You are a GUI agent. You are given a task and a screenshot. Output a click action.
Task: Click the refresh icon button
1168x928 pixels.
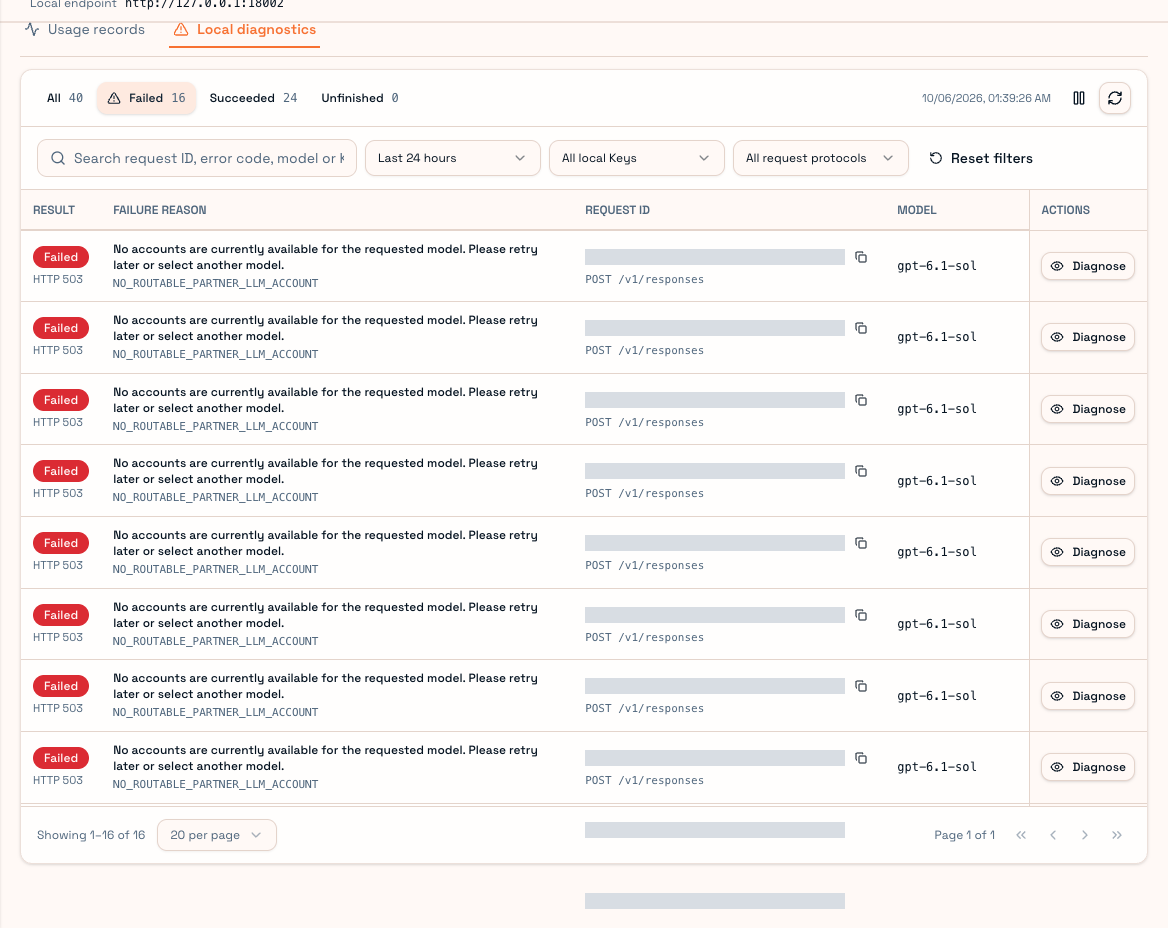pyautogui.click(x=1114, y=98)
